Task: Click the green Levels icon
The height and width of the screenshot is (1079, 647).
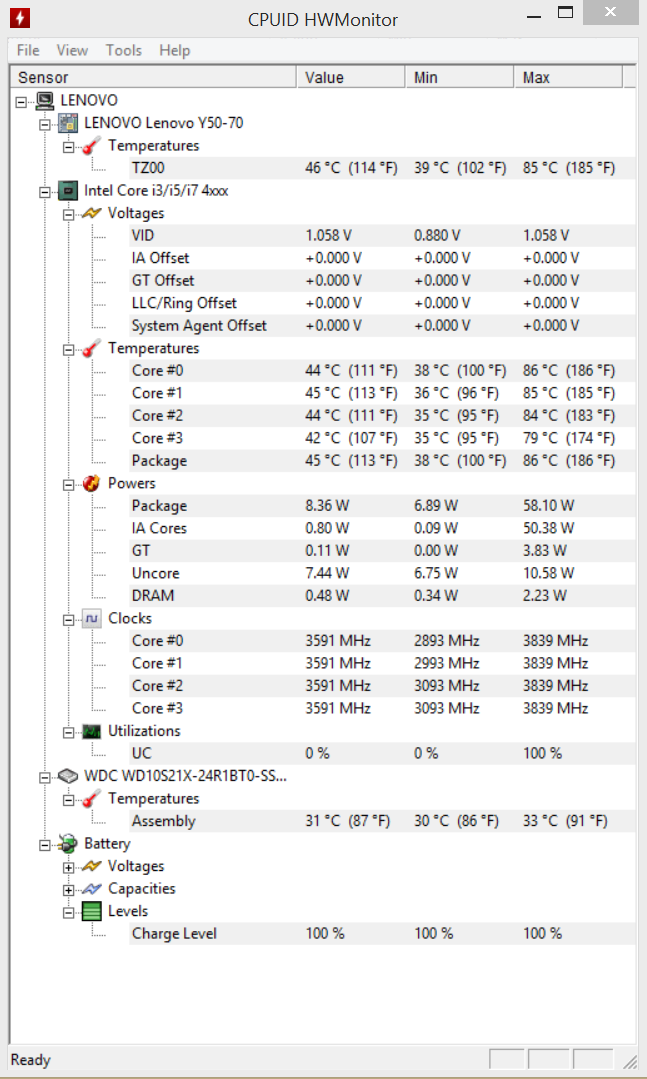Action: coord(92,911)
